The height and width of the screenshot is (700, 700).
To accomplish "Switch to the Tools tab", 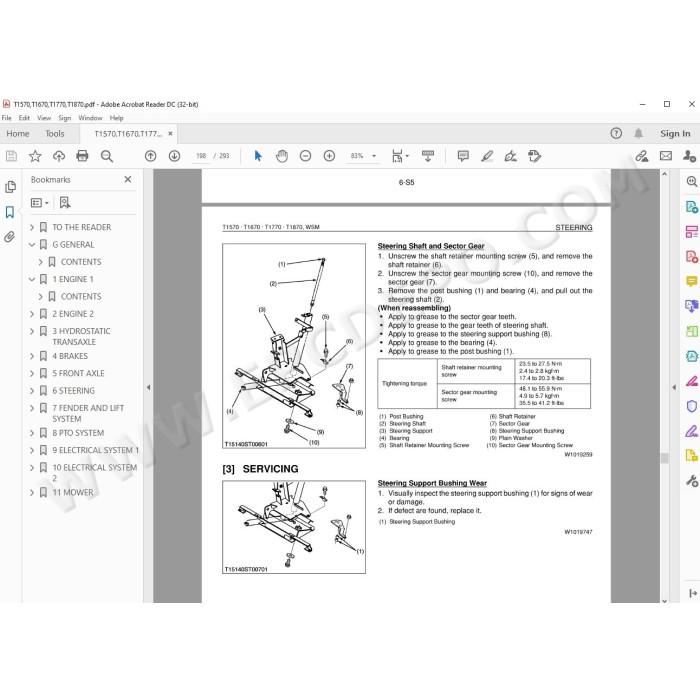I will tap(54, 133).
